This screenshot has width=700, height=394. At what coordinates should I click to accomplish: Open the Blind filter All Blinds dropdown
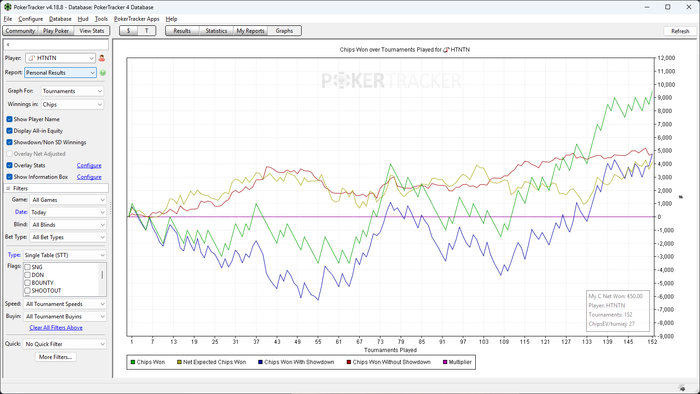(x=68, y=225)
